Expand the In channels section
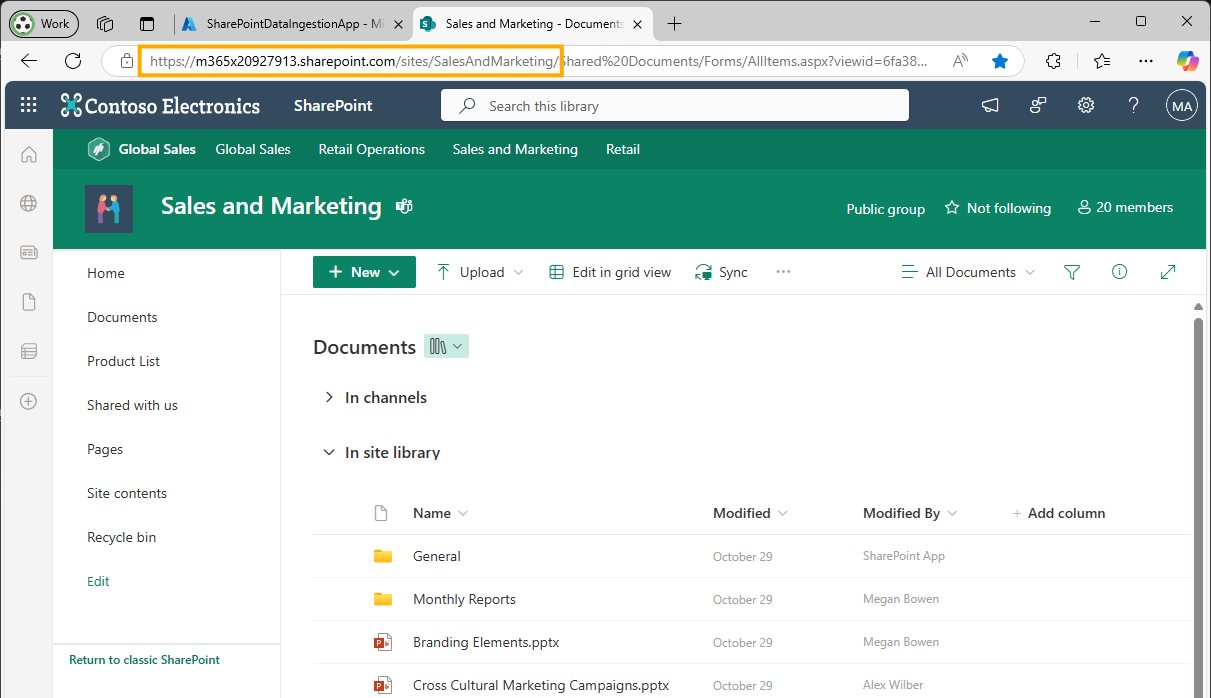This screenshot has width=1211, height=698. (329, 397)
